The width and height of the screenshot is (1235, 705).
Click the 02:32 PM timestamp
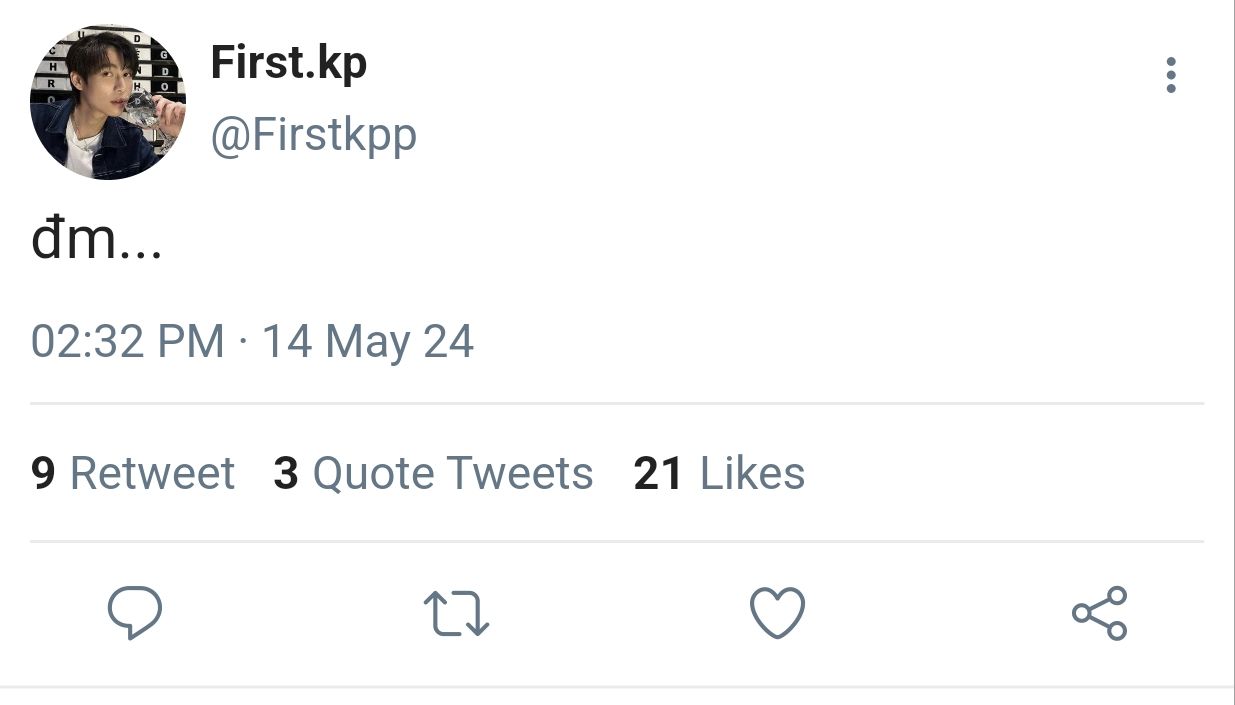click(127, 342)
